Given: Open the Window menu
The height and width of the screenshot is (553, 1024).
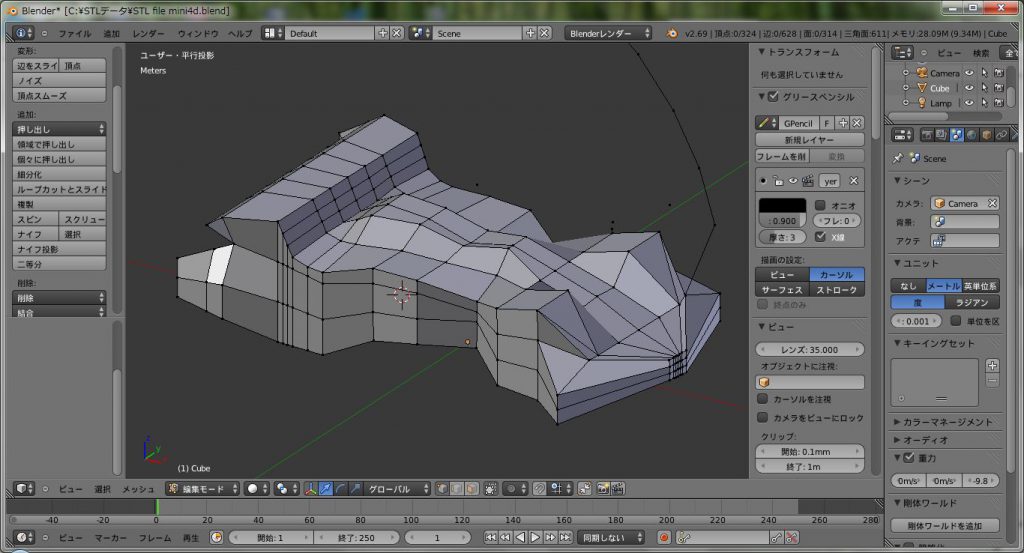Looking at the screenshot, I should point(198,33).
